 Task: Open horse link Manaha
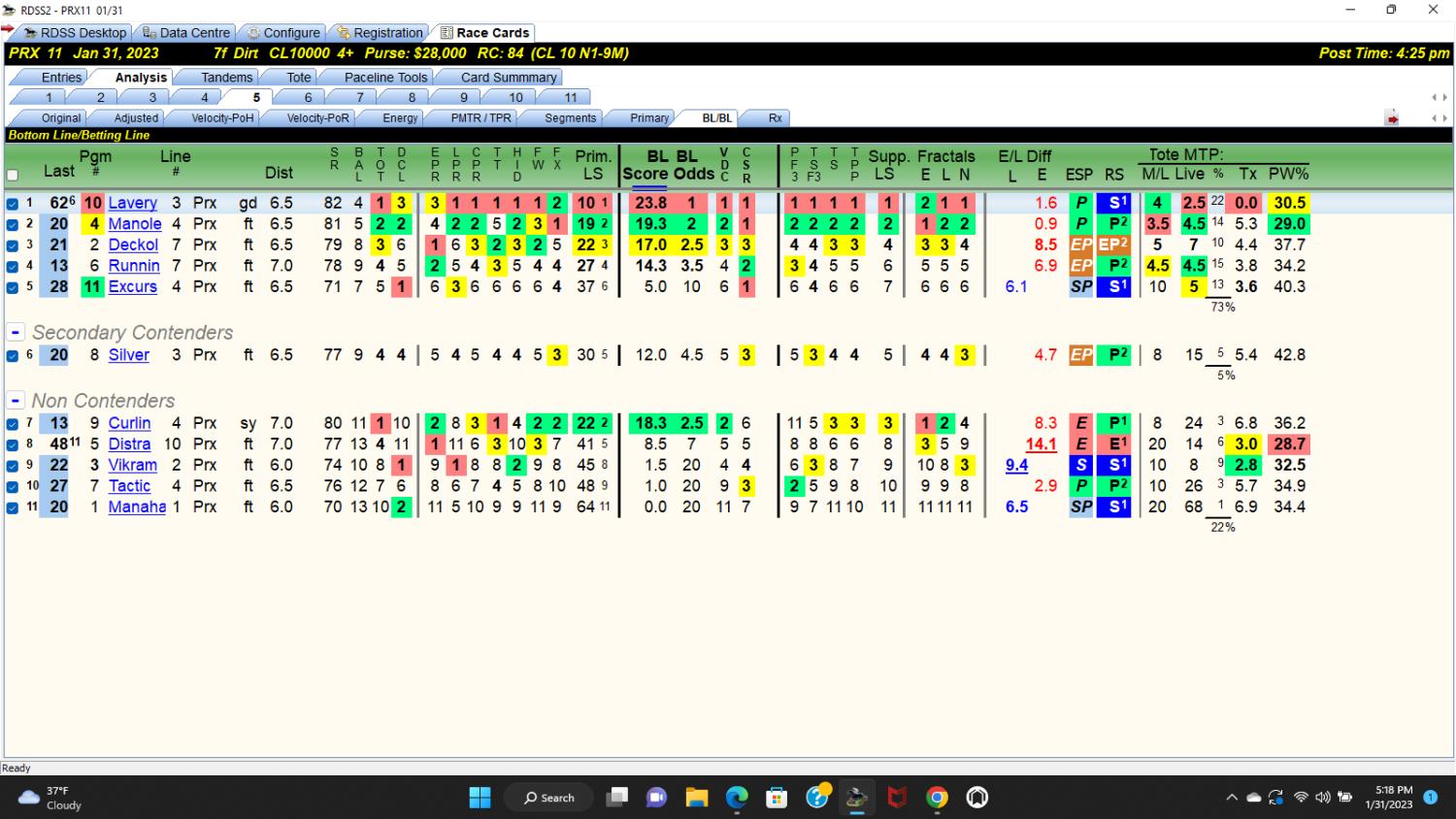tap(137, 507)
